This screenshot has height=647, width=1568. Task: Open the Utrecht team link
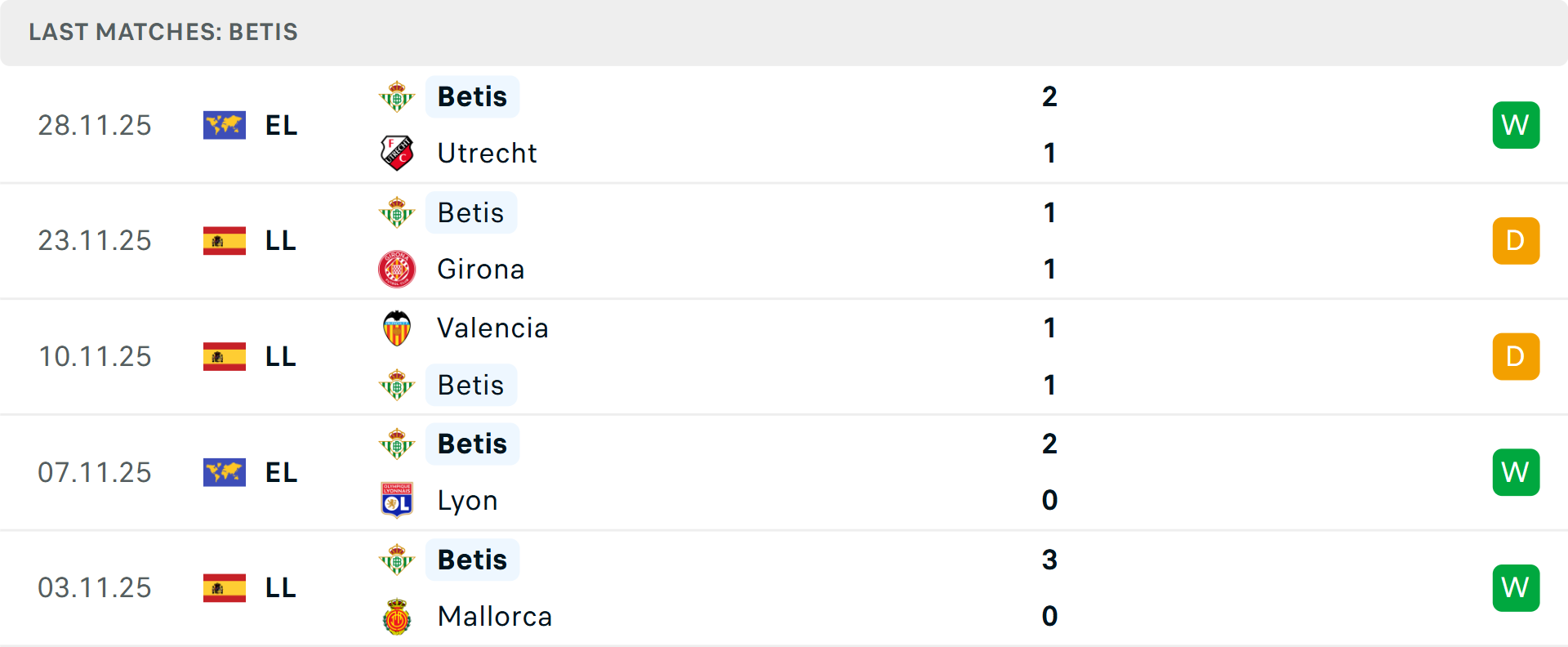pos(487,153)
